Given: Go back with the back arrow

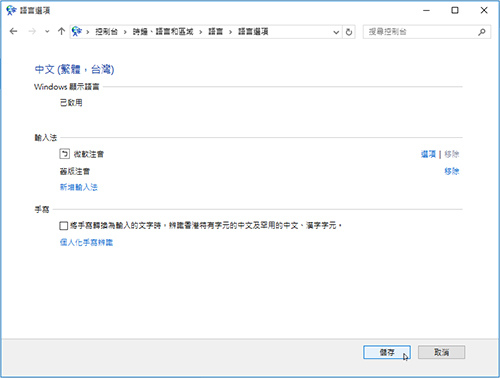Looking at the screenshot, I should pos(13,31).
